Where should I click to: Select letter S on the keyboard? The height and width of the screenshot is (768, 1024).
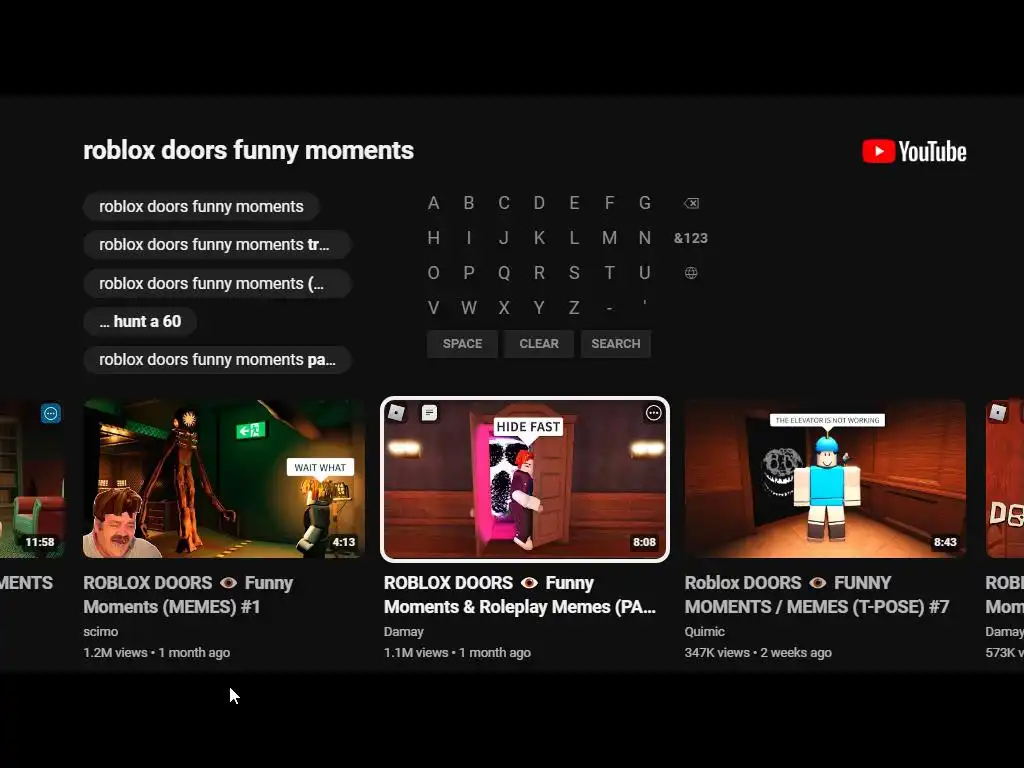click(x=574, y=273)
